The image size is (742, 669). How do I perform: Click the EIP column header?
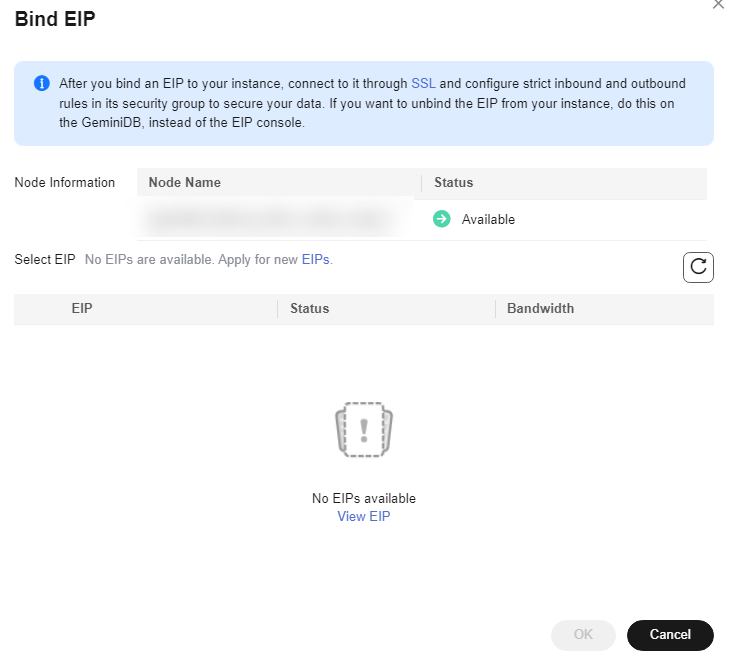pos(82,309)
